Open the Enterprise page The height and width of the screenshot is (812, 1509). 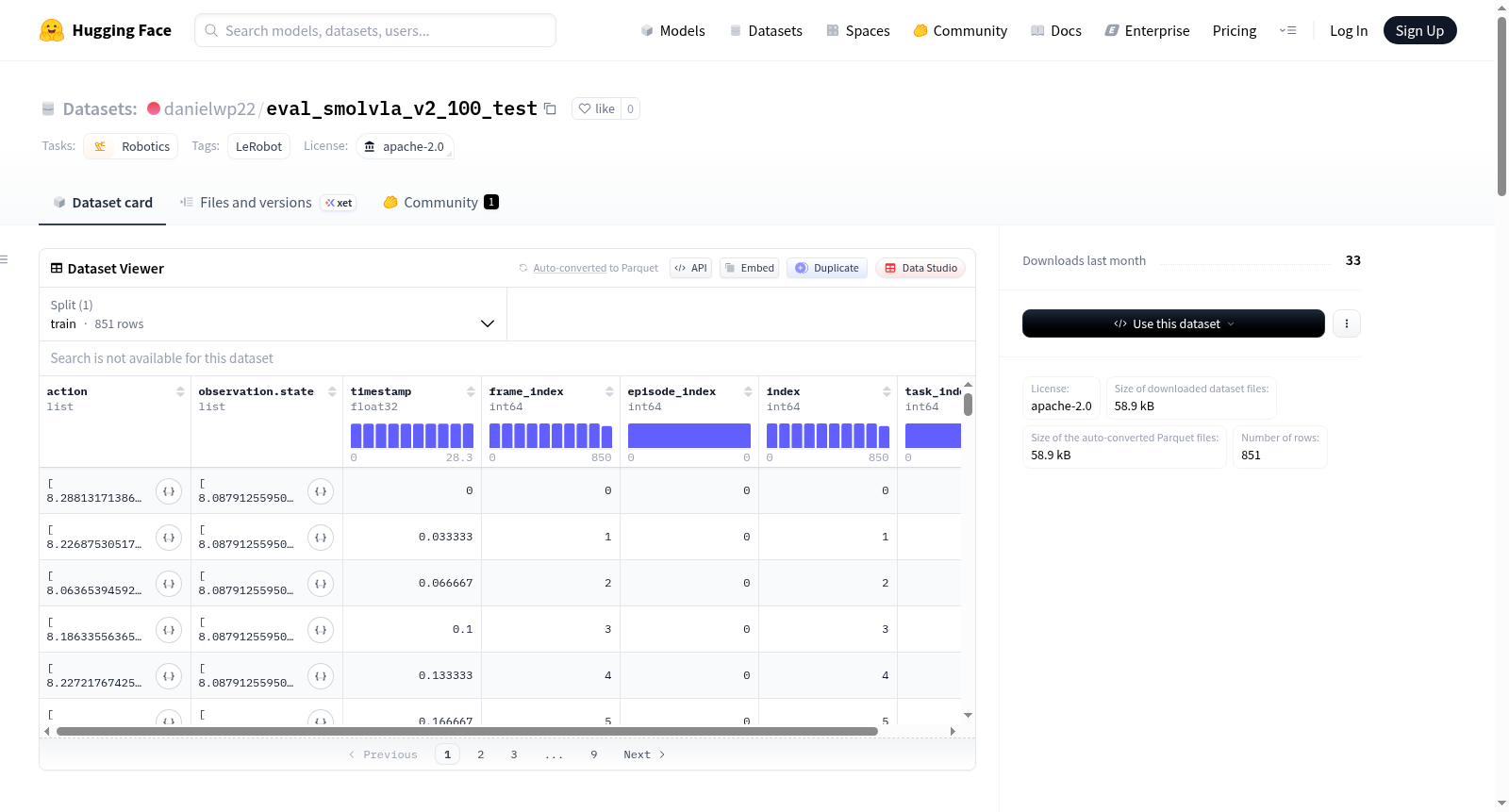click(1147, 30)
